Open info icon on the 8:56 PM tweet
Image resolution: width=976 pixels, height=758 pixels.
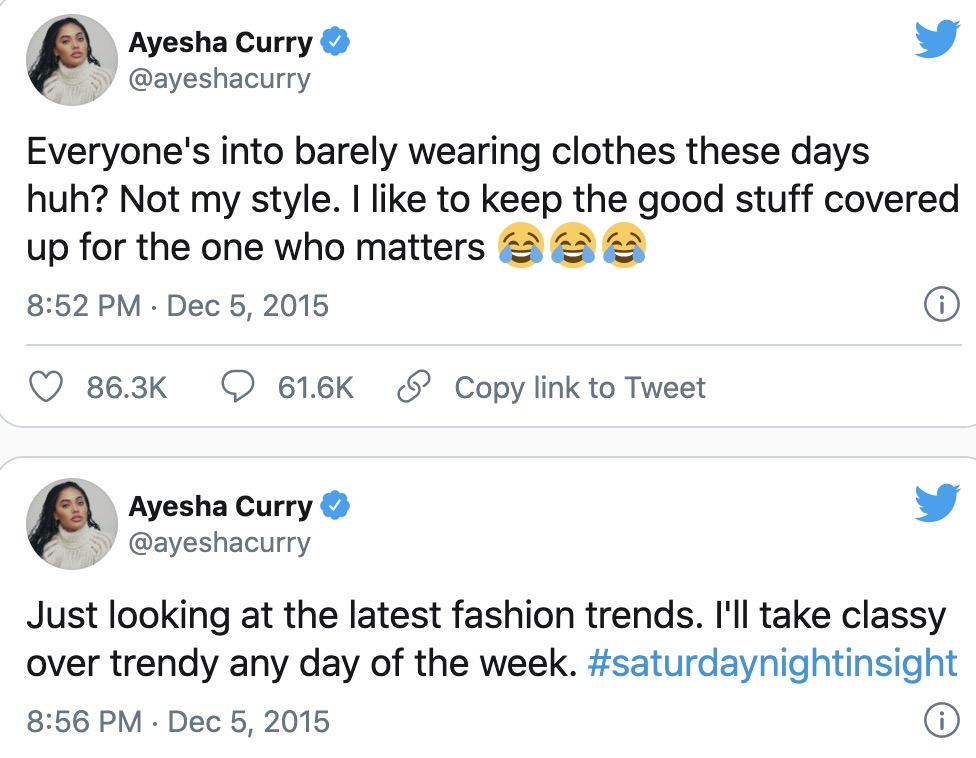coord(937,719)
